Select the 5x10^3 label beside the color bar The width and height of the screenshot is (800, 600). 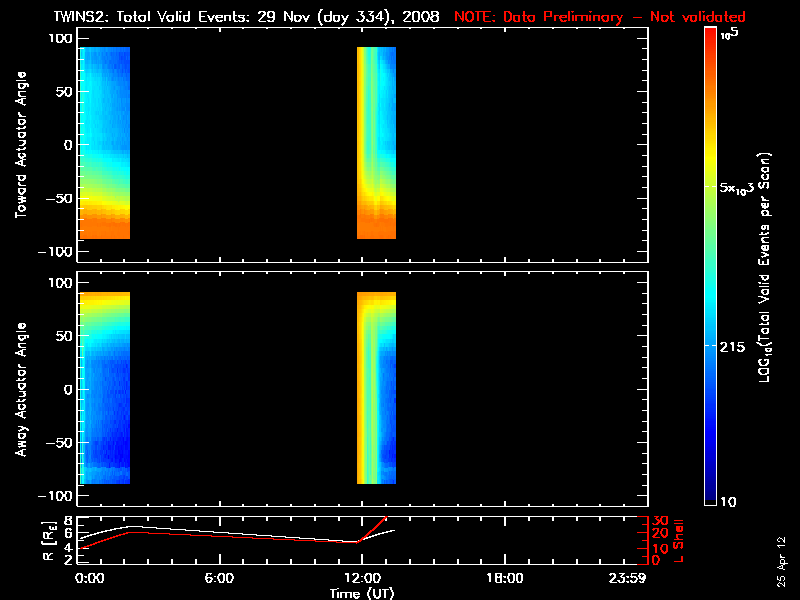tap(743, 188)
